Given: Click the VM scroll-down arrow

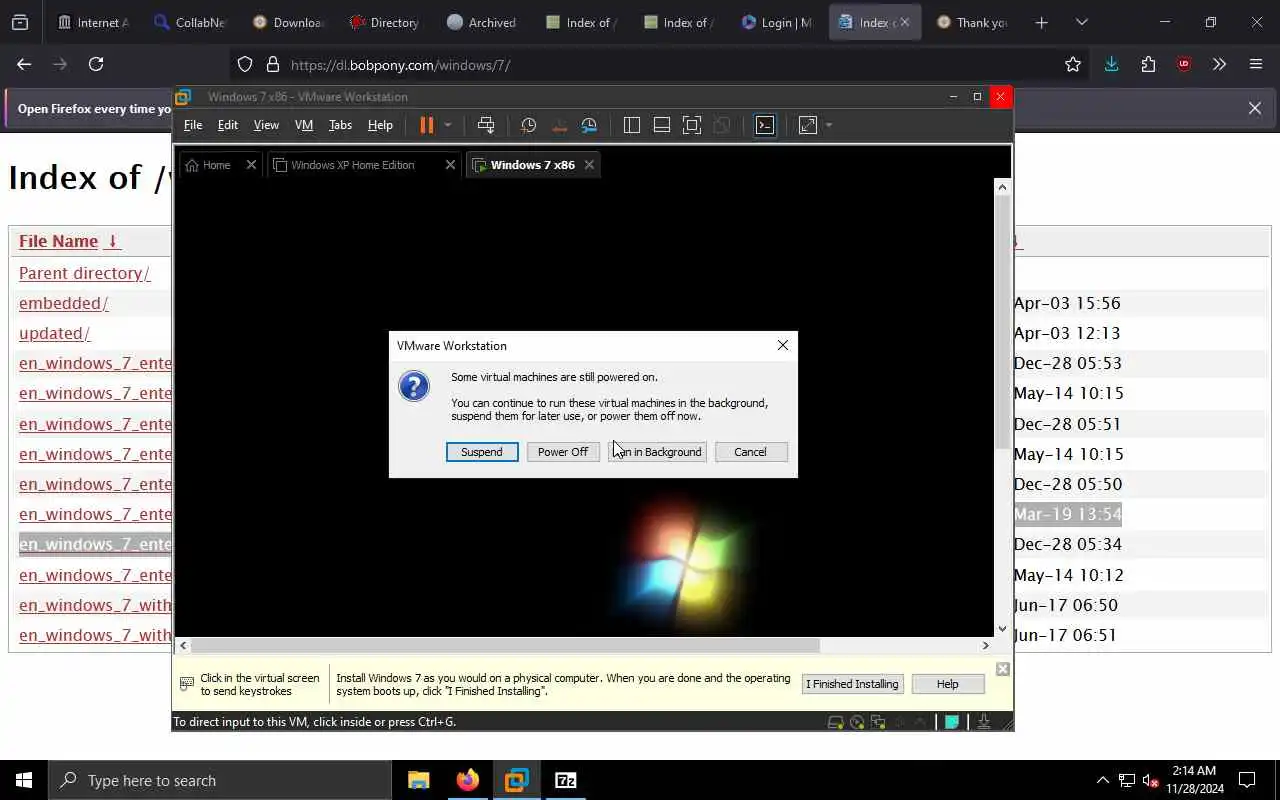Looking at the screenshot, I should 1002,629.
